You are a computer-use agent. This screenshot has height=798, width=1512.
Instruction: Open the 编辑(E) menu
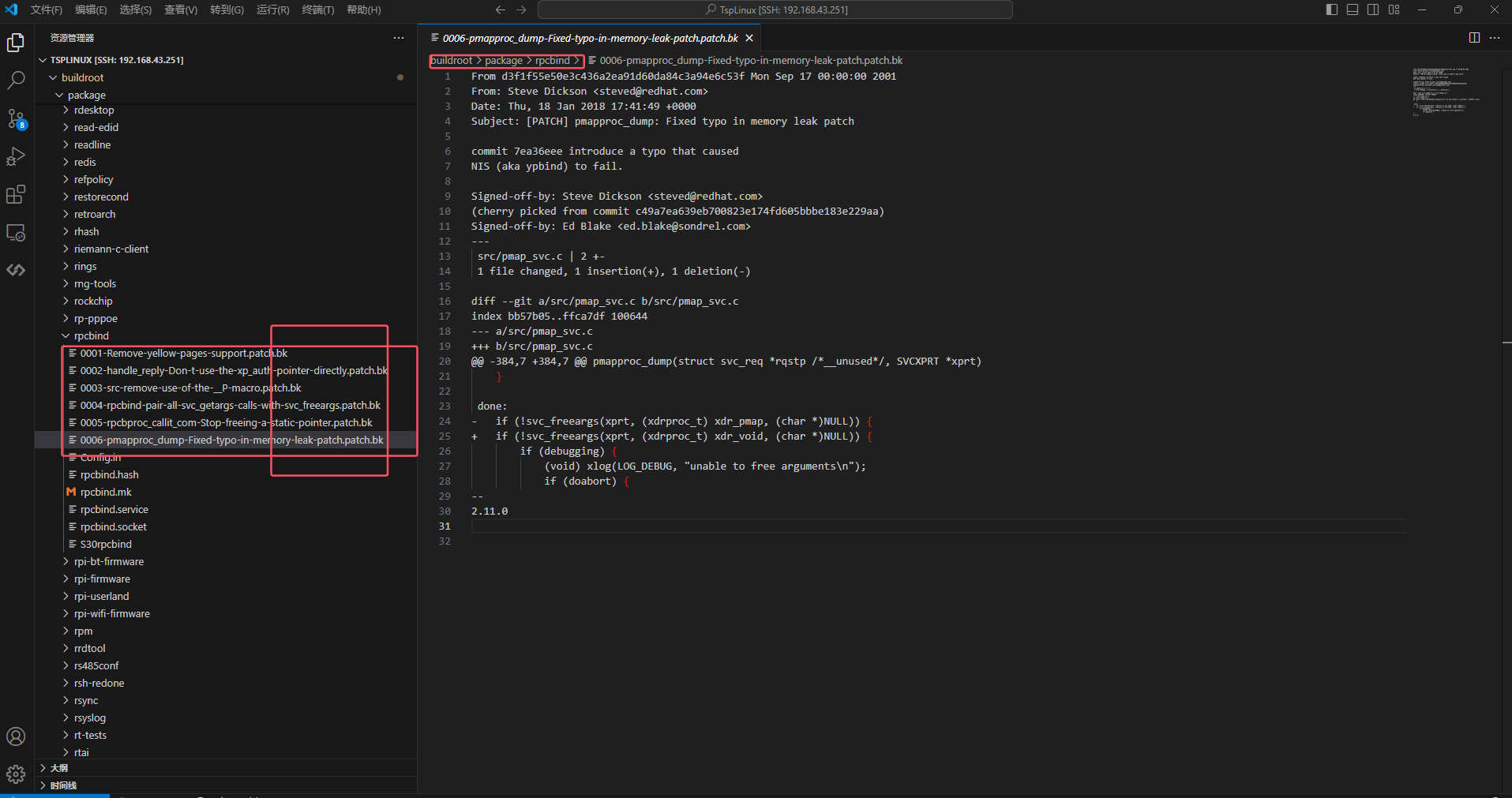[x=91, y=9]
